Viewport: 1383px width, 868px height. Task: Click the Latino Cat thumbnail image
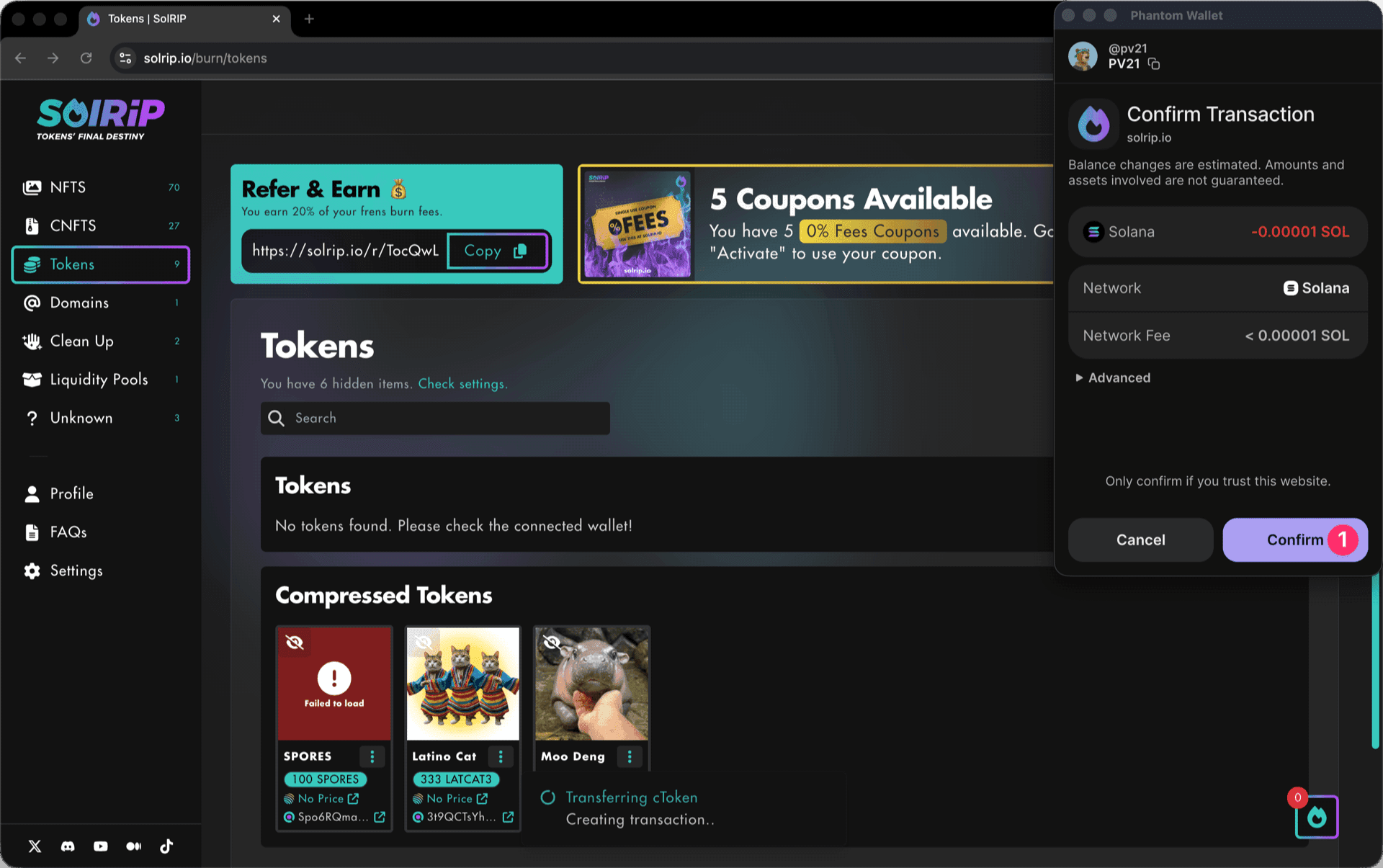click(463, 684)
